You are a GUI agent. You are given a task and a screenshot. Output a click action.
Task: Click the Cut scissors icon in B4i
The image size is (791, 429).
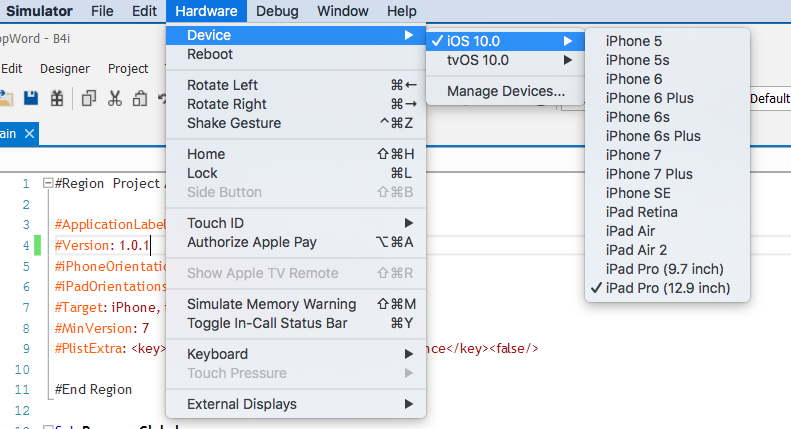(115, 98)
